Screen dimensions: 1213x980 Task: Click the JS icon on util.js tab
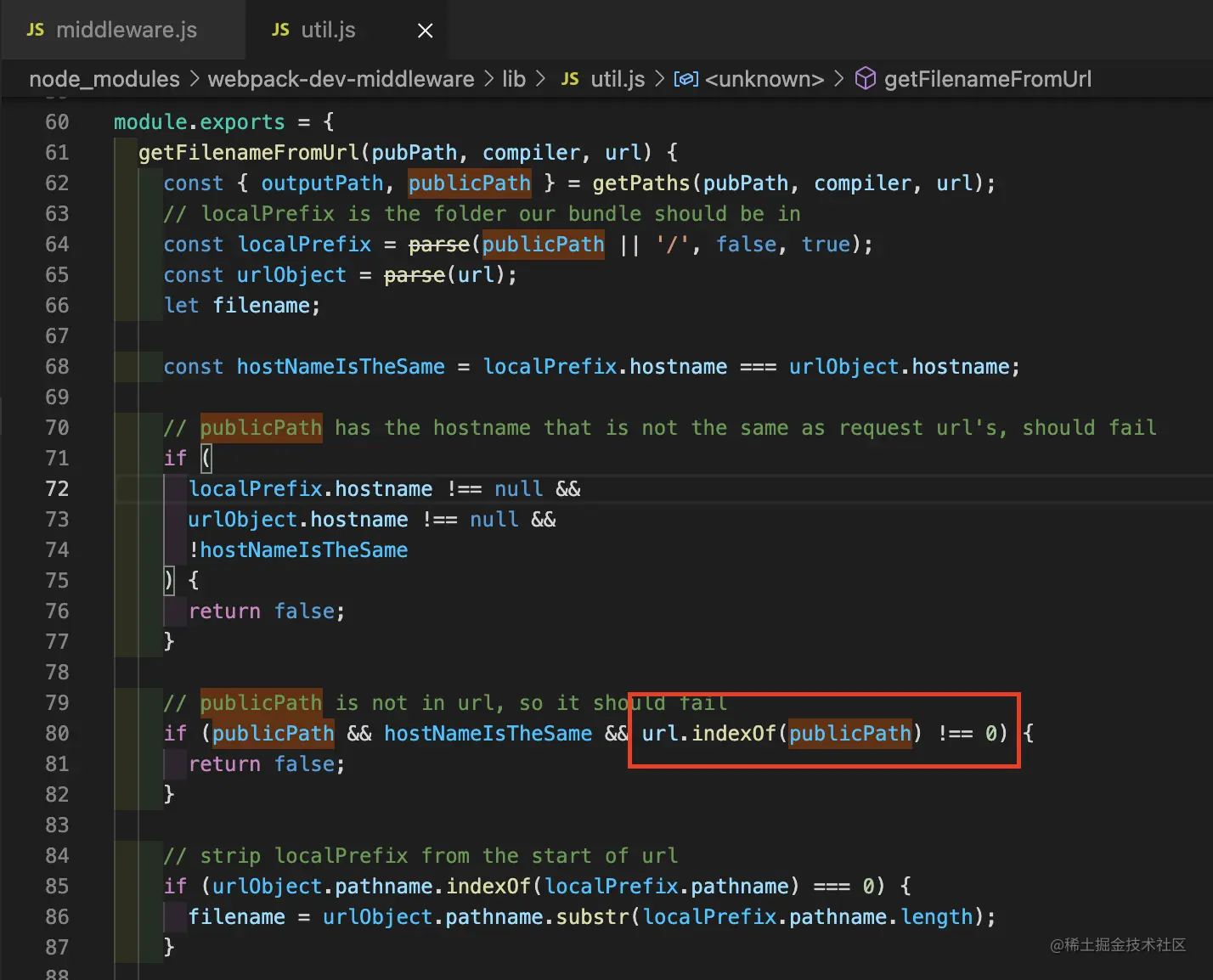pos(280,30)
